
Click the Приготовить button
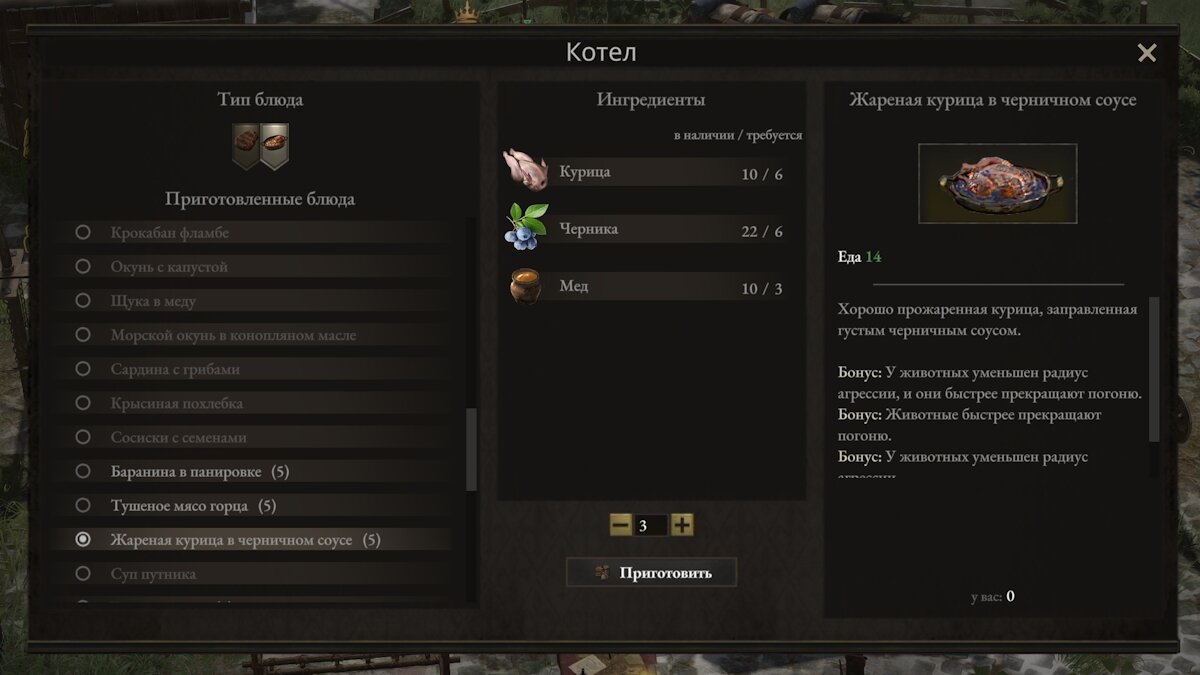coord(651,572)
